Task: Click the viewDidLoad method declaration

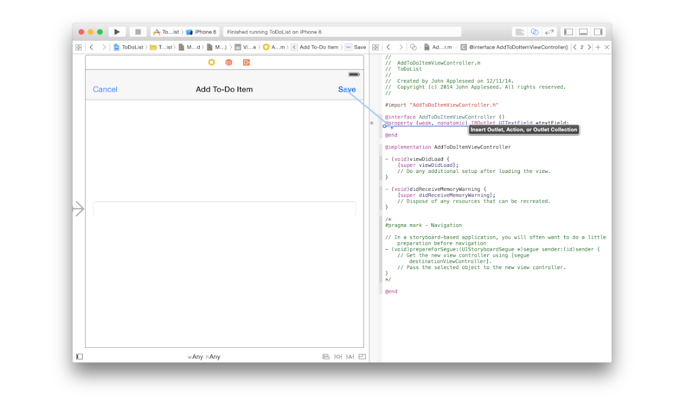Action: 417,159
